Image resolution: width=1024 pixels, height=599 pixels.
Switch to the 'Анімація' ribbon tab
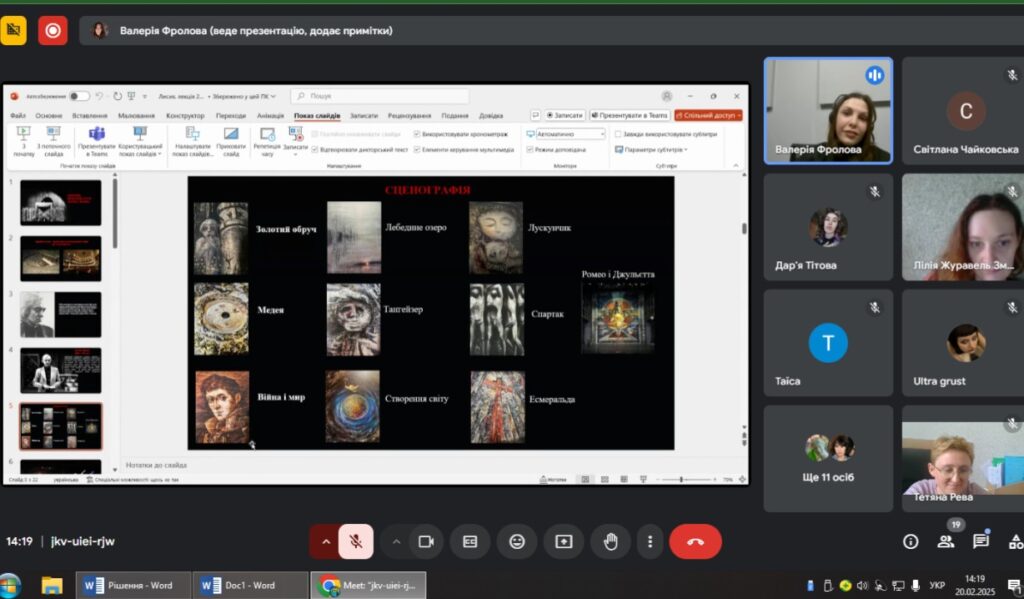(270, 115)
